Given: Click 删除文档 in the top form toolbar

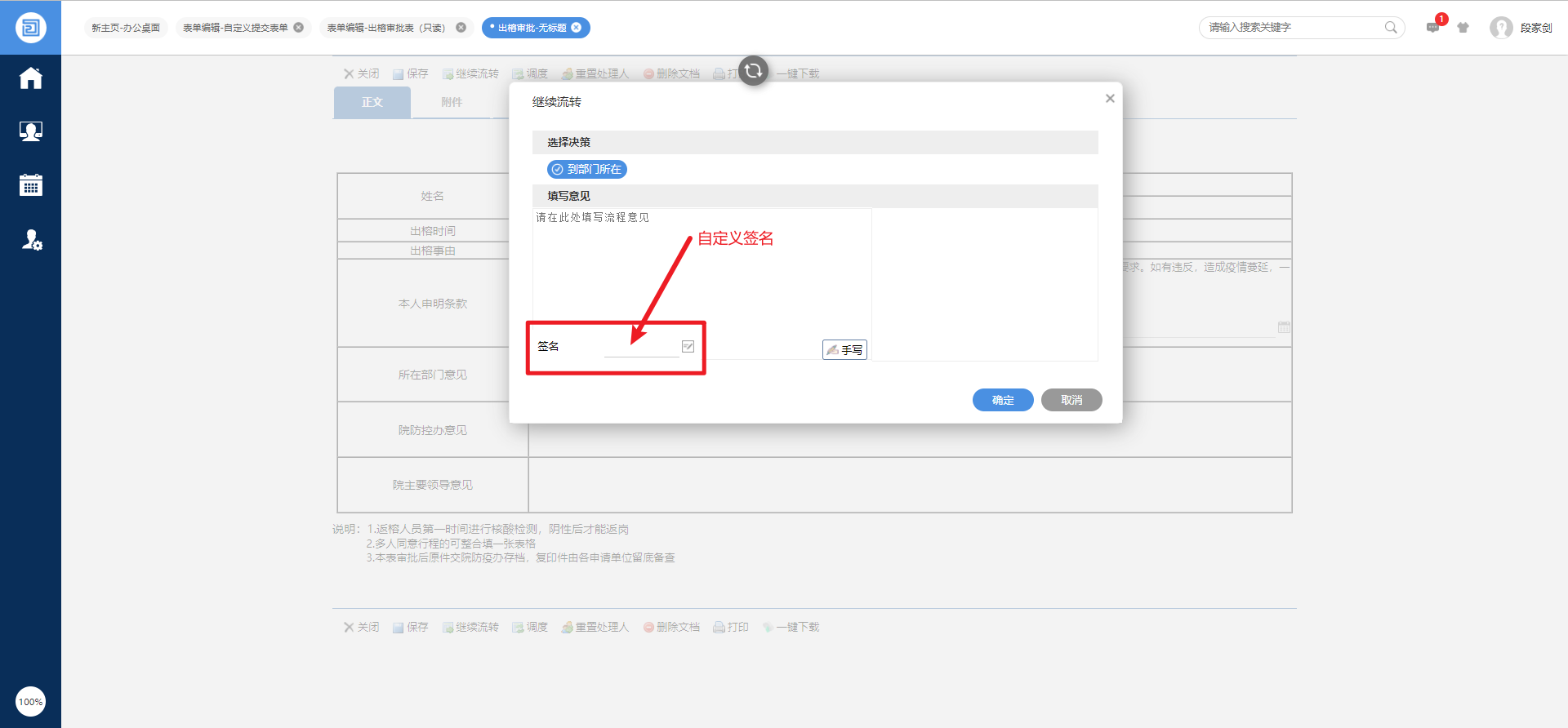Looking at the screenshot, I should tap(671, 73).
